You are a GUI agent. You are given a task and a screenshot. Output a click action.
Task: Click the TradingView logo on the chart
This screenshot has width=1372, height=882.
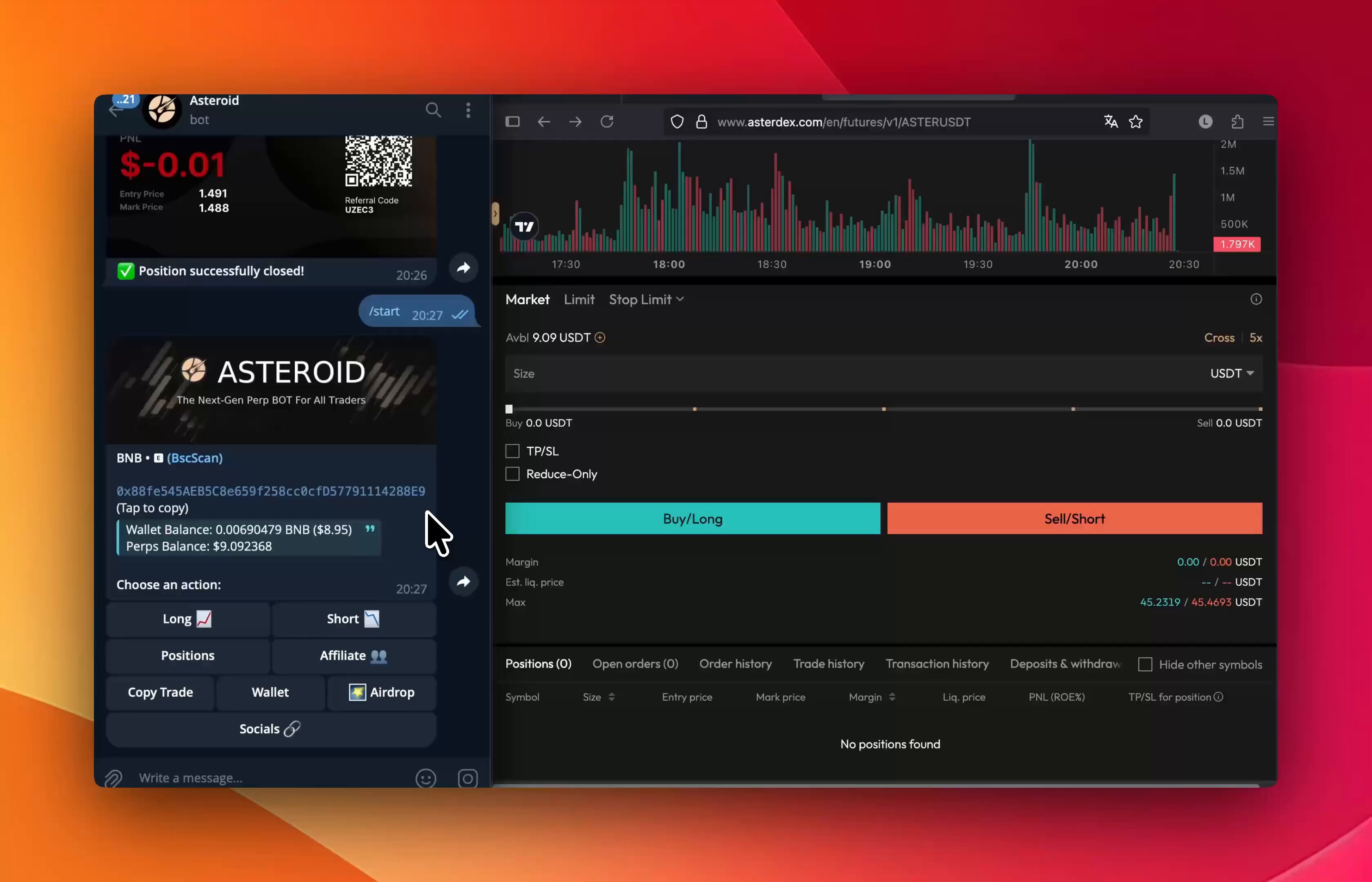pos(525,226)
